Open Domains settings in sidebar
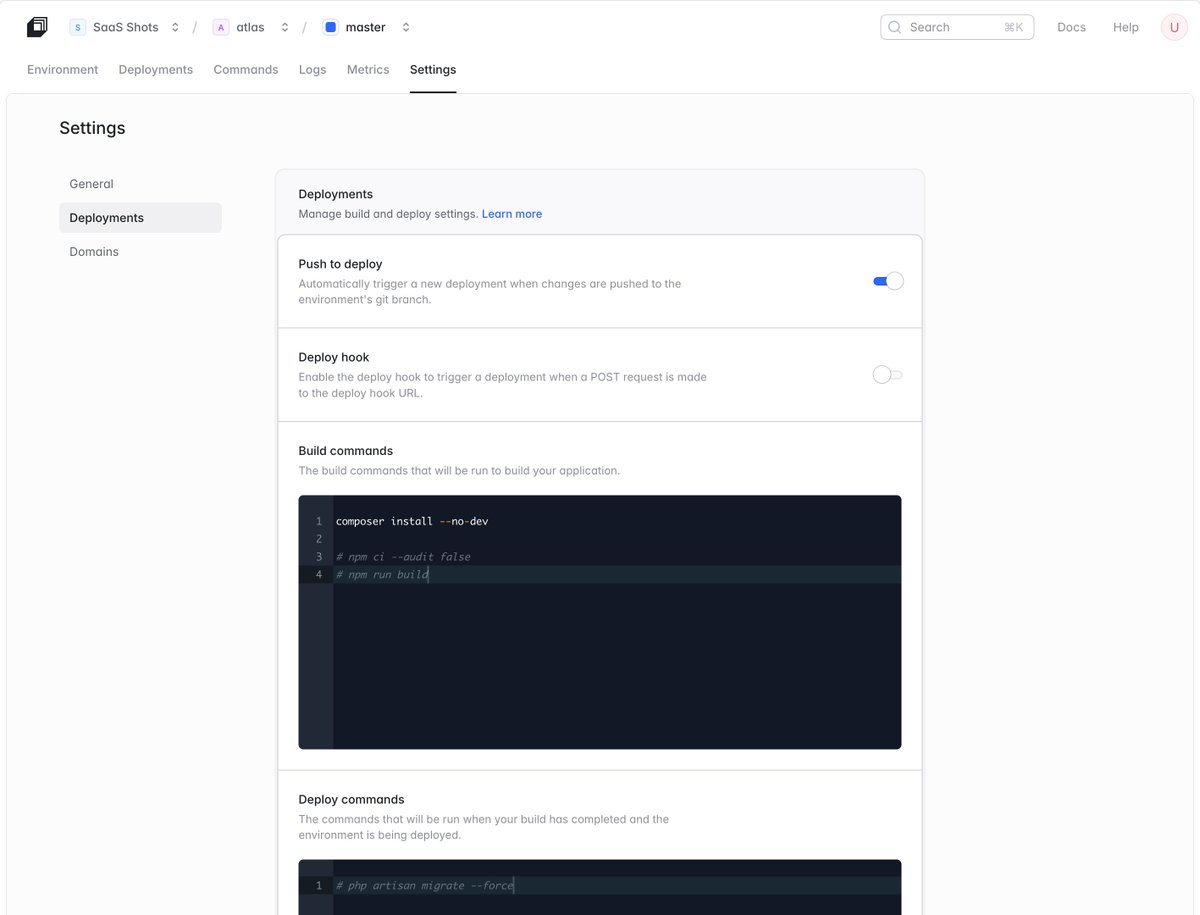The width and height of the screenshot is (1200, 915). pyautogui.click(x=140, y=252)
